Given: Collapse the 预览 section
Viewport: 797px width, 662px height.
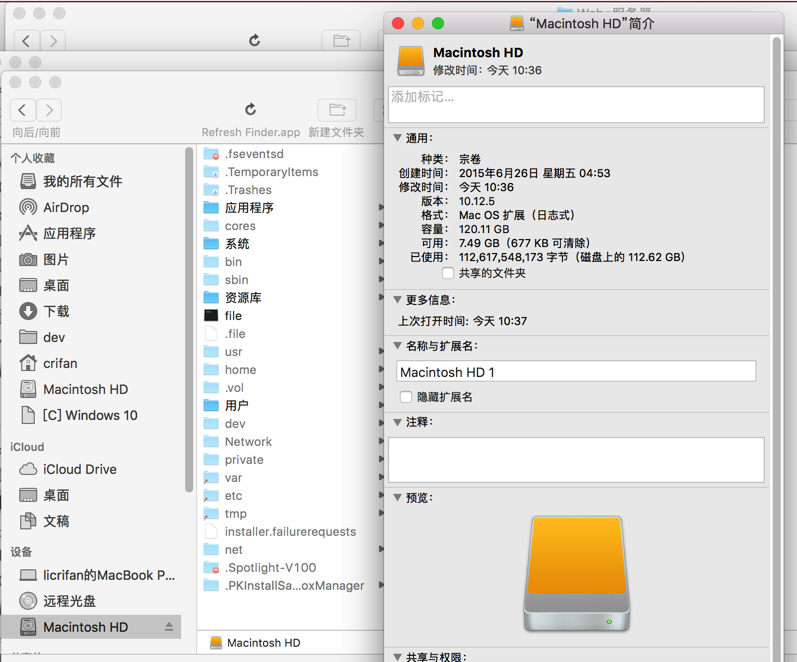Looking at the screenshot, I should 397,497.
